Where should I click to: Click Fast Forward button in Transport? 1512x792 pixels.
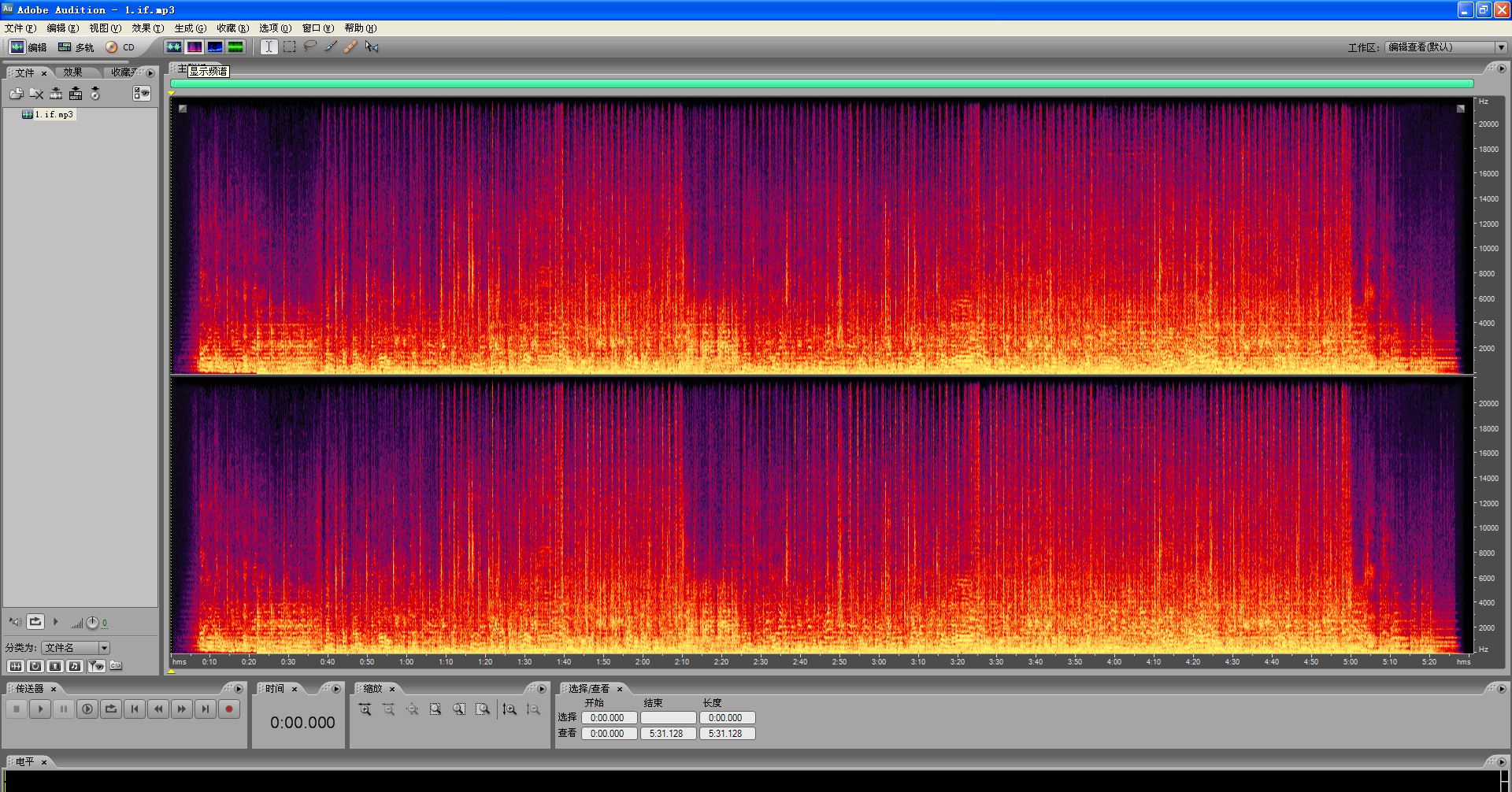[x=182, y=709]
